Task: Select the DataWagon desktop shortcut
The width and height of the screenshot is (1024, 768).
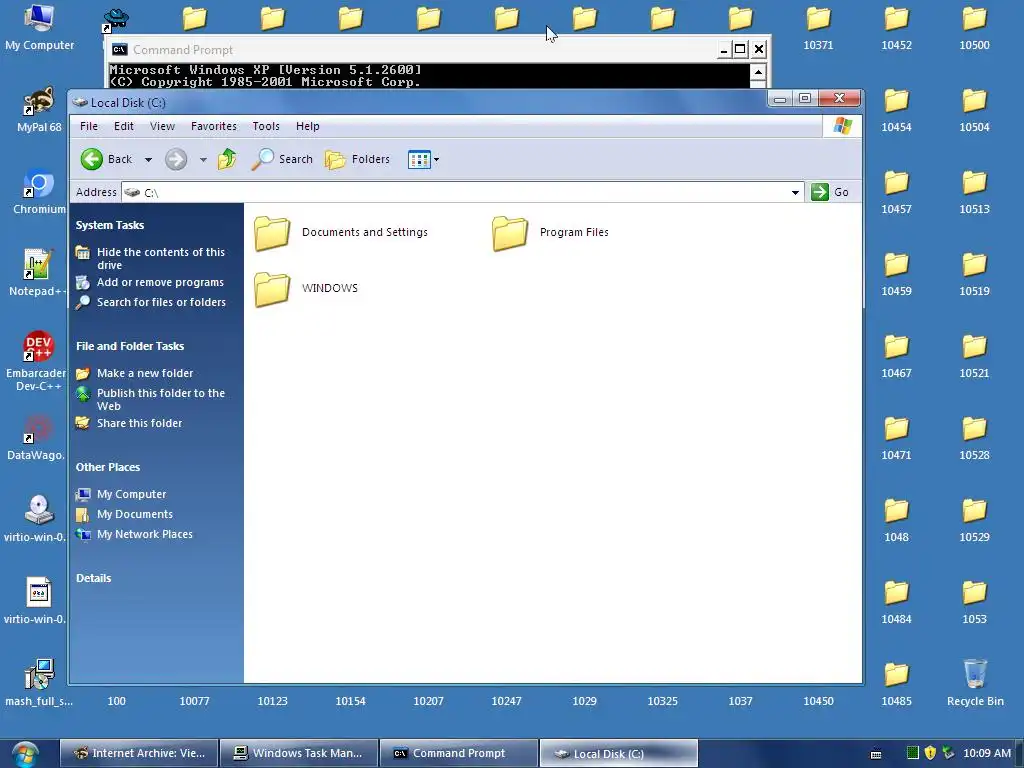Action: 37,437
